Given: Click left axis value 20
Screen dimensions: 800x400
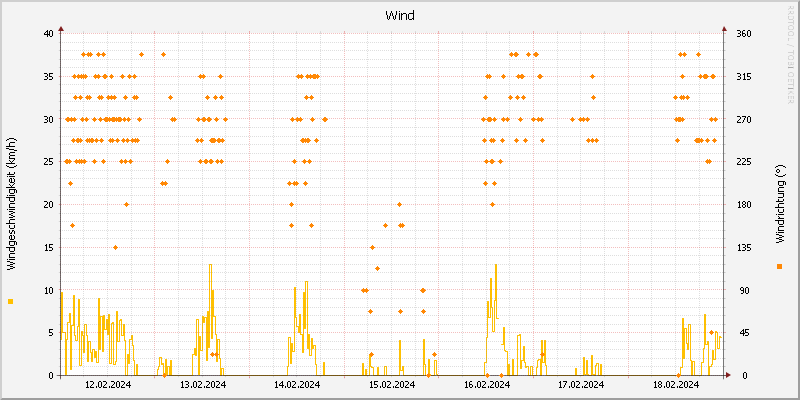Looking at the screenshot, I should (48, 205).
